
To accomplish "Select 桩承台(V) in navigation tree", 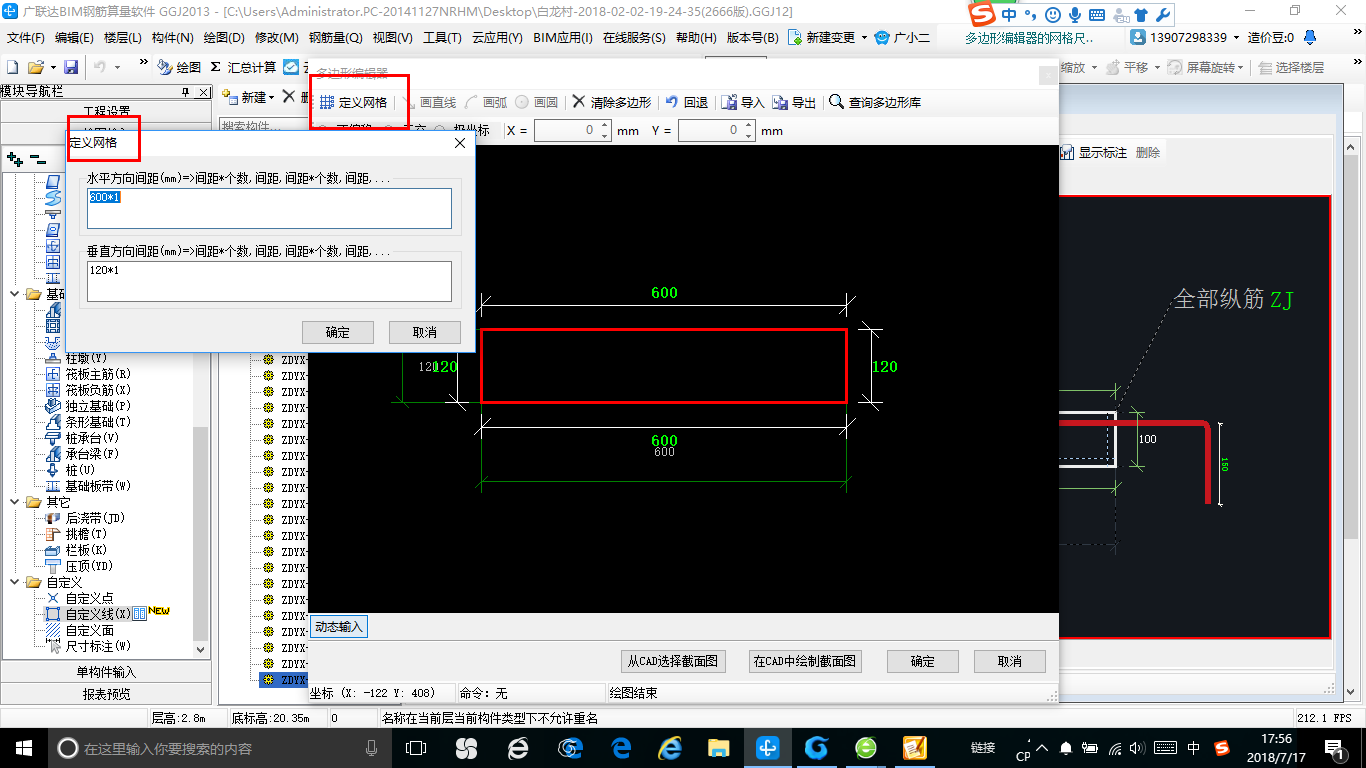I will point(92,438).
